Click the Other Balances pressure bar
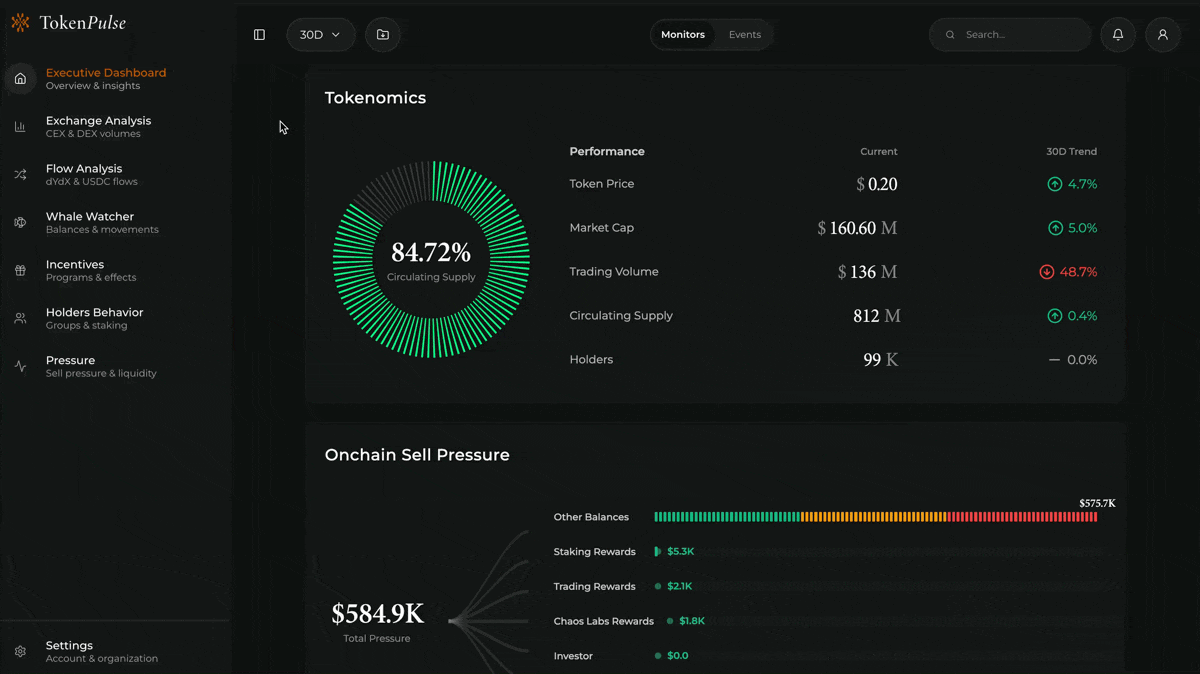Screen dimensions: 1200x674 (x=875, y=516)
